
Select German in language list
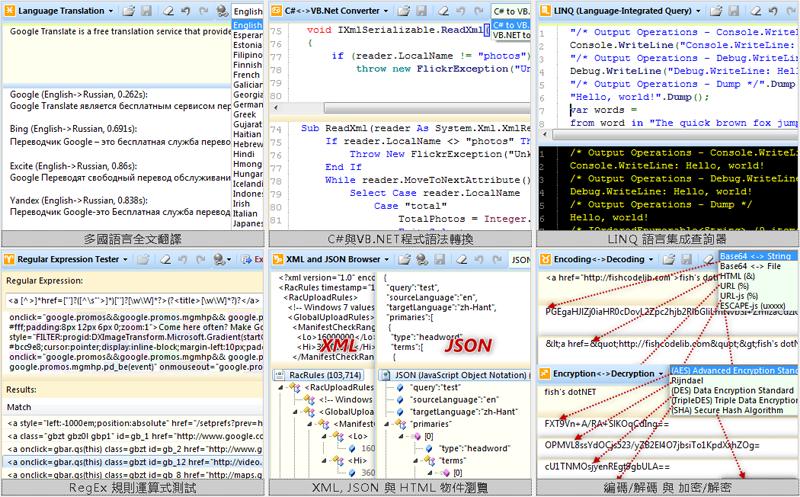pos(247,104)
